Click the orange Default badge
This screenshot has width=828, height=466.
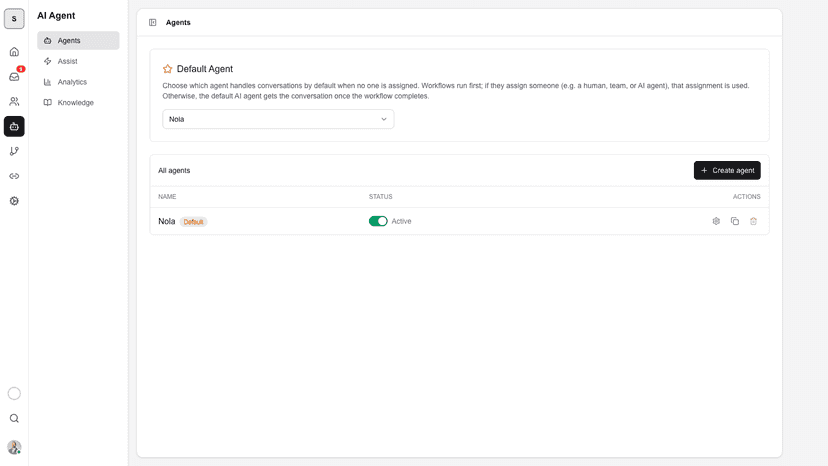pyautogui.click(x=193, y=222)
